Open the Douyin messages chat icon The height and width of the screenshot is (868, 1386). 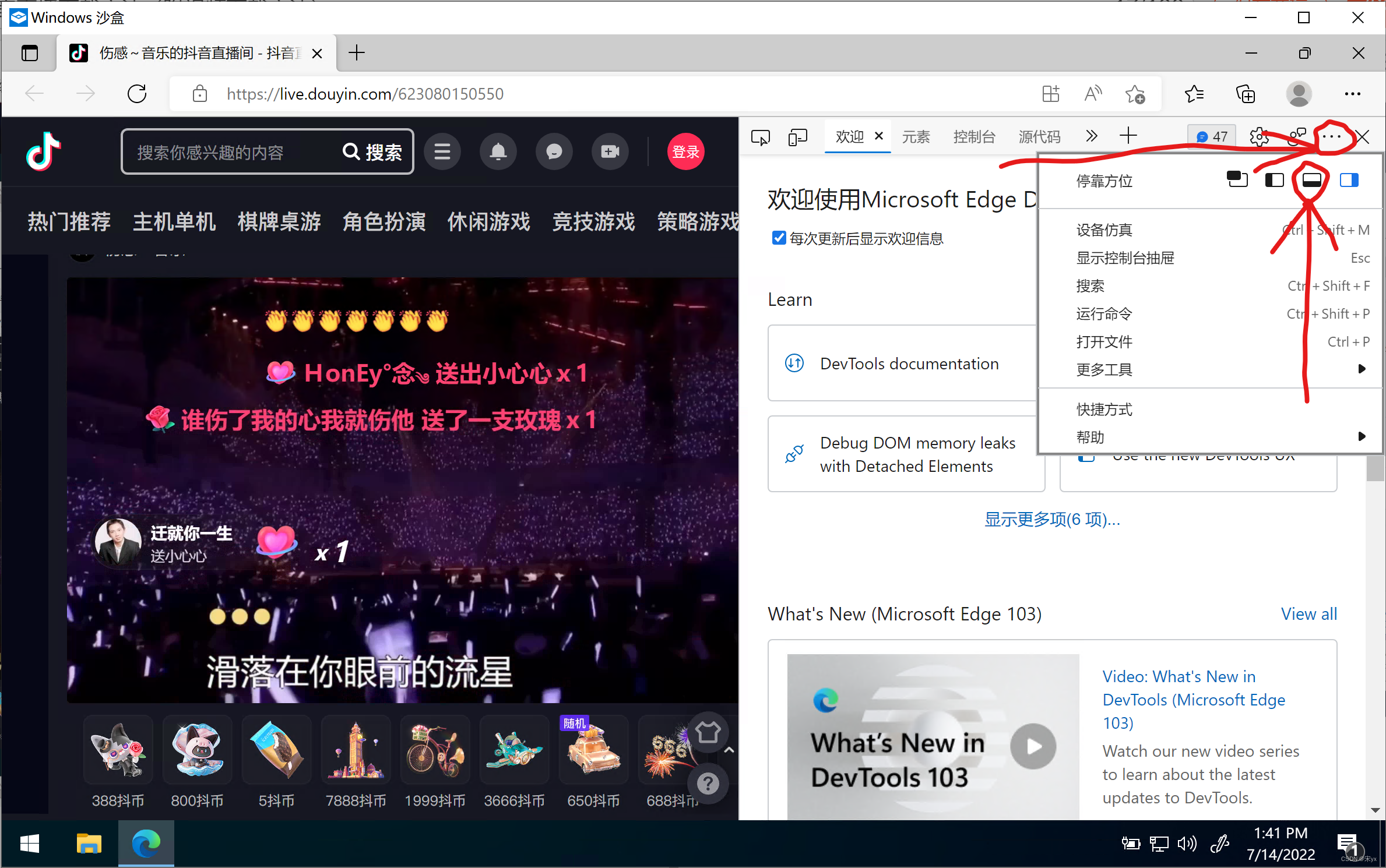coord(554,152)
